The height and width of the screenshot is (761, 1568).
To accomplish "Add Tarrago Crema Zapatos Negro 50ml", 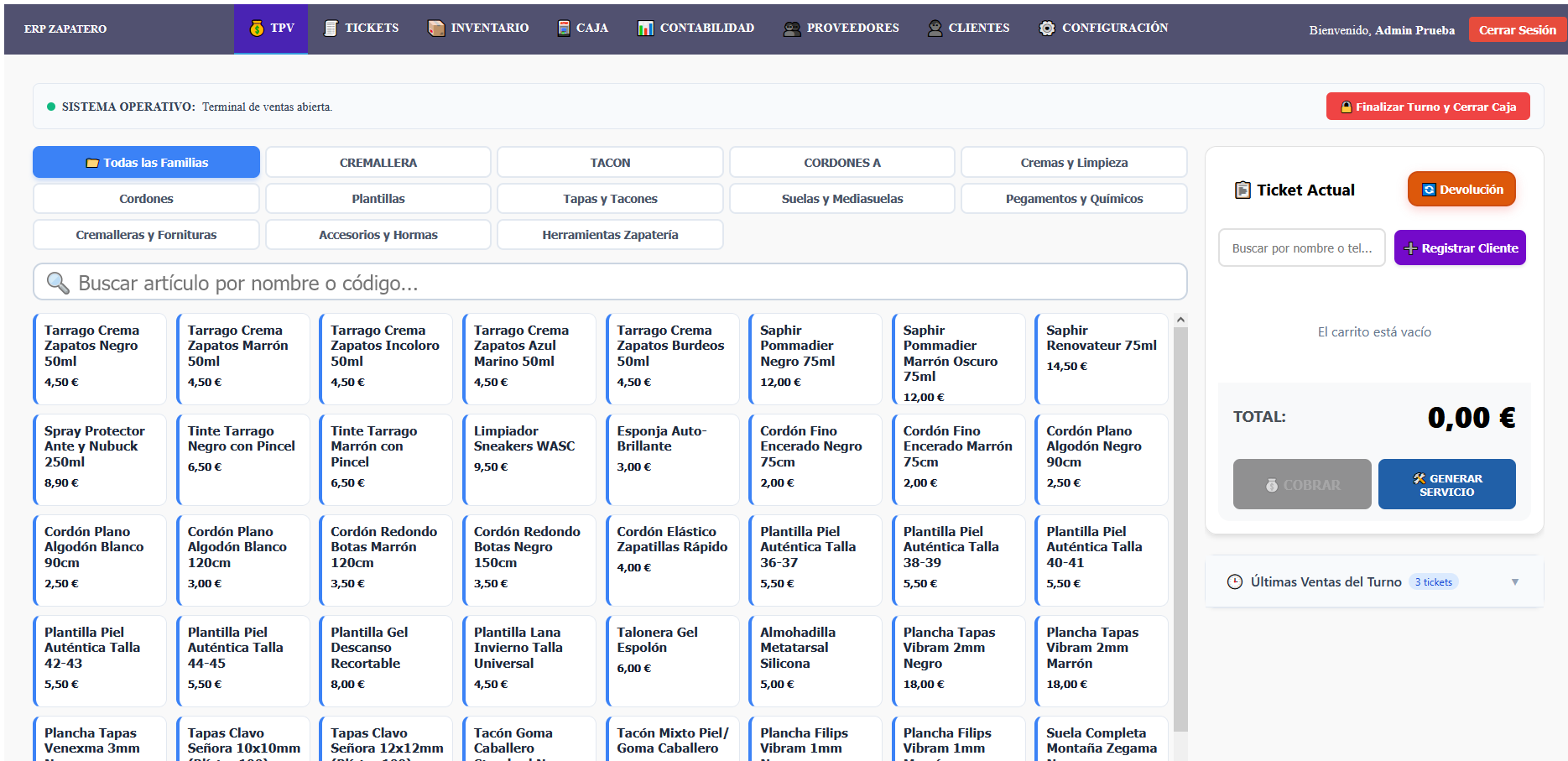I will coord(100,359).
